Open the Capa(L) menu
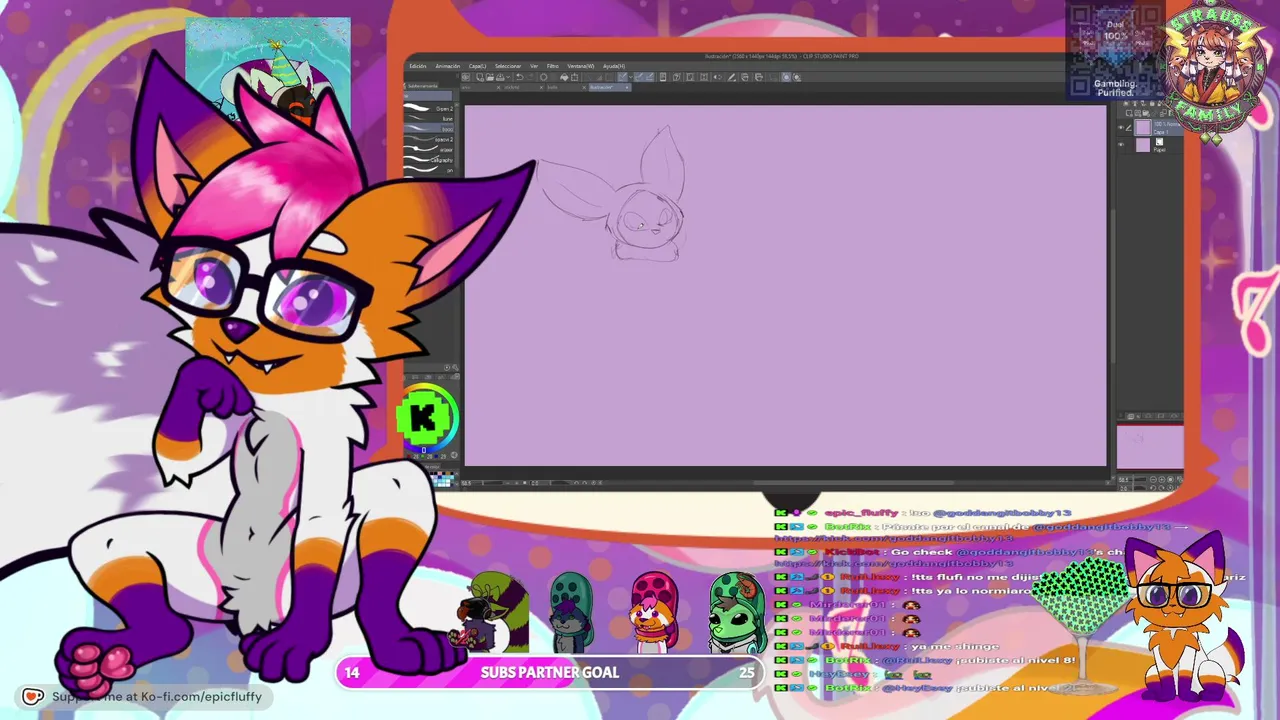 point(478,66)
